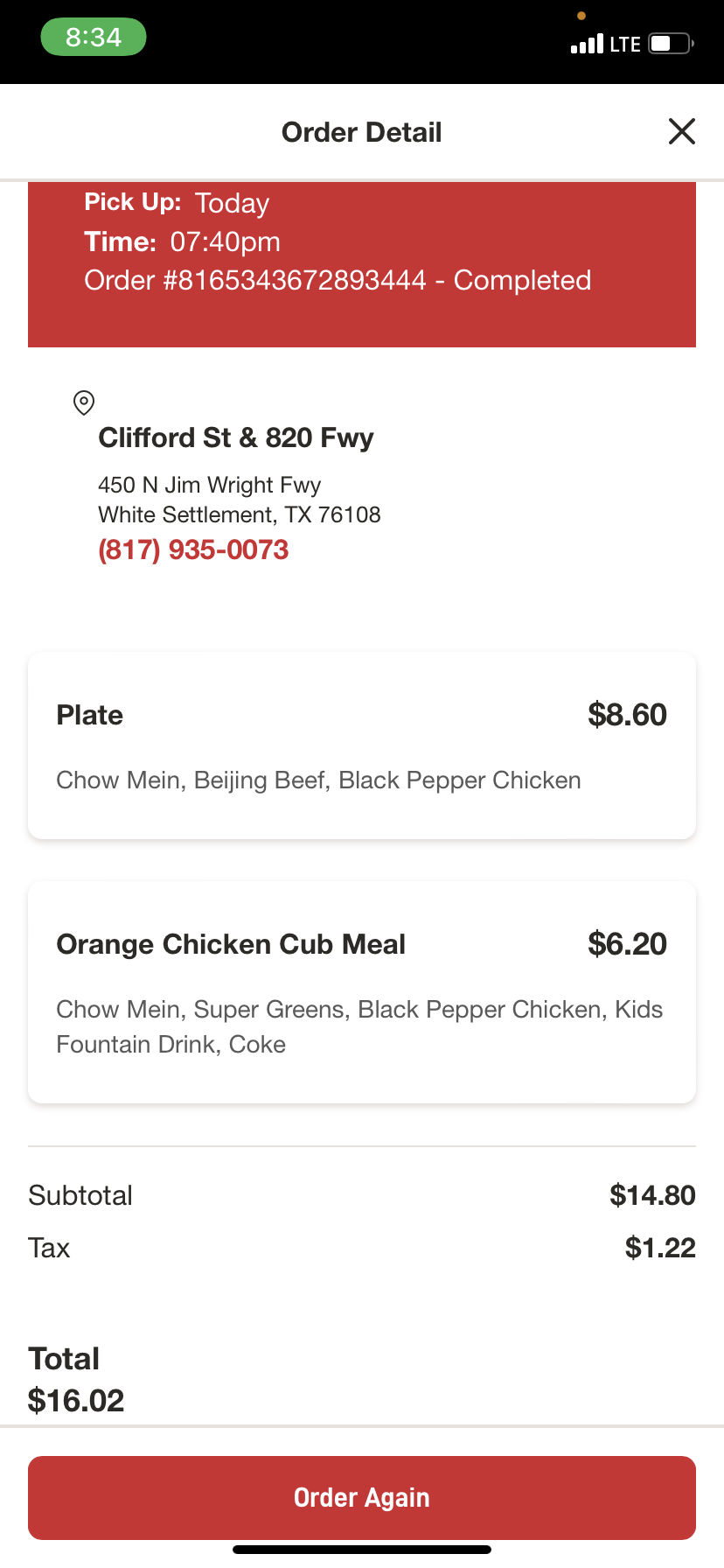This screenshot has height=1568, width=724.
Task: Tap the $8.60 Plate price
Action: (x=627, y=715)
